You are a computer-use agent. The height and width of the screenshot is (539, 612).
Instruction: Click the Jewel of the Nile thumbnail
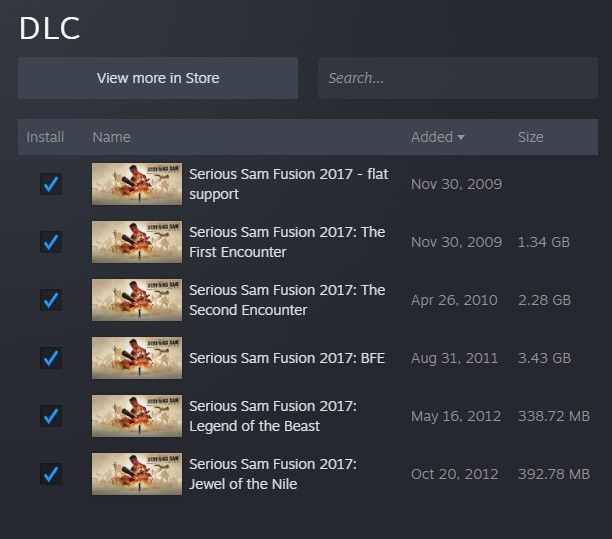137,474
